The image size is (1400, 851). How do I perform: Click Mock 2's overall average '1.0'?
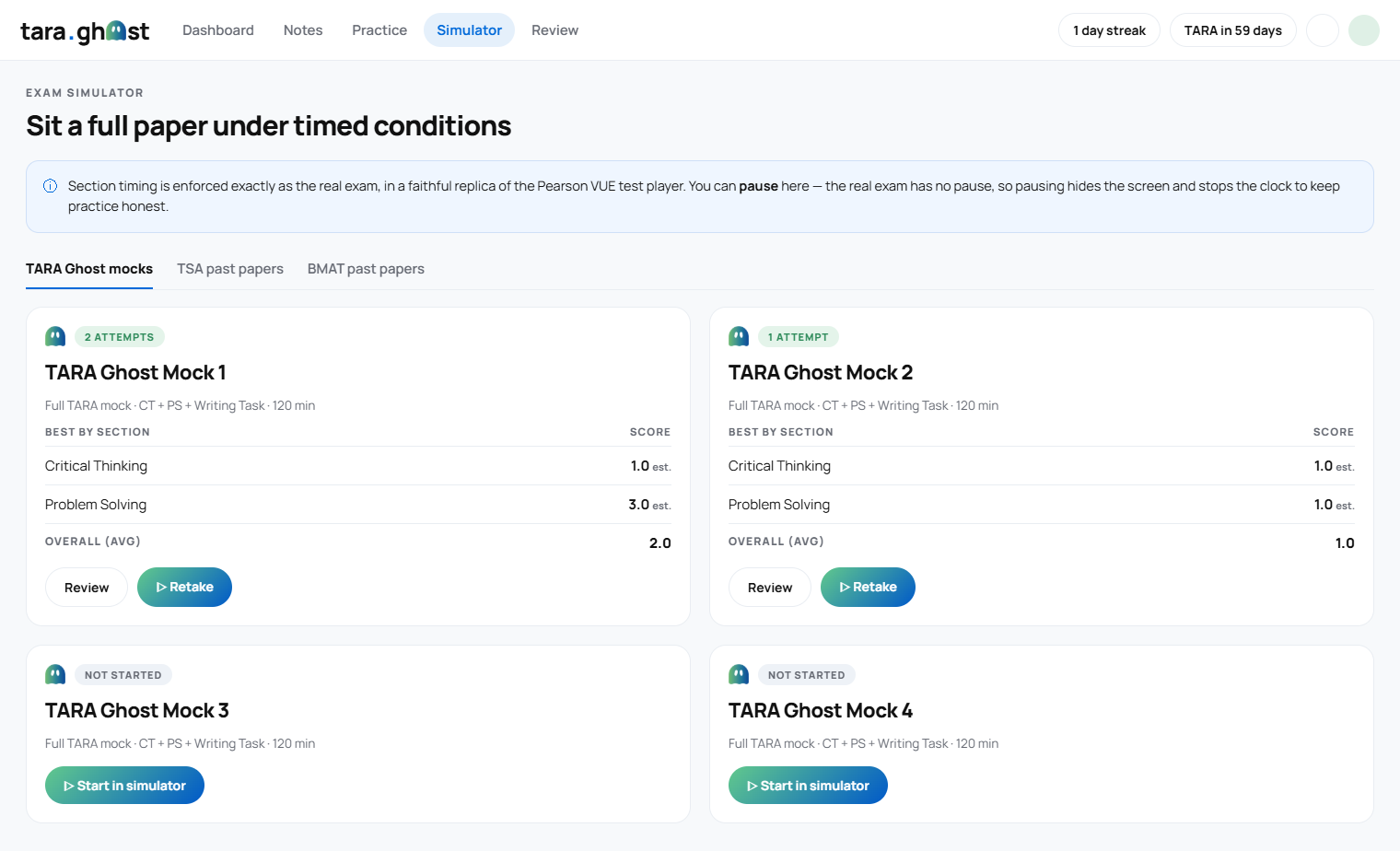[x=1345, y=543]
